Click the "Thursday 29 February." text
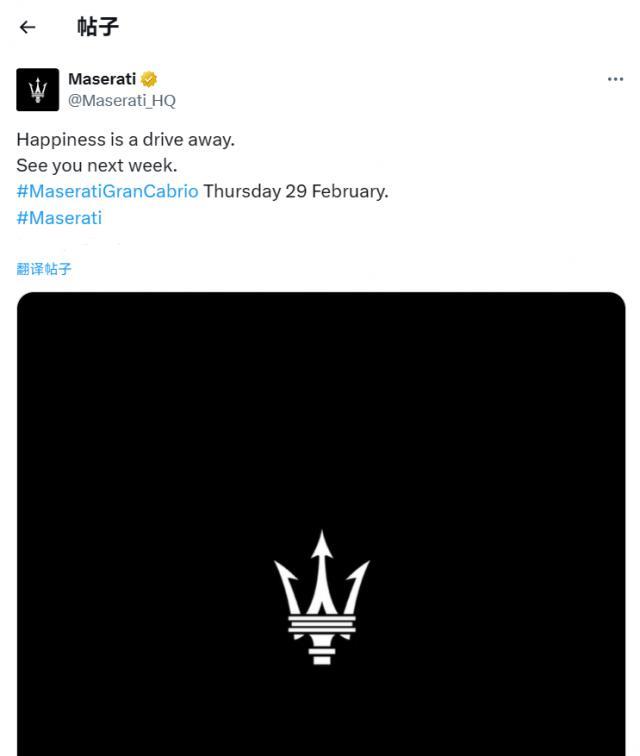 pos(295,191)
